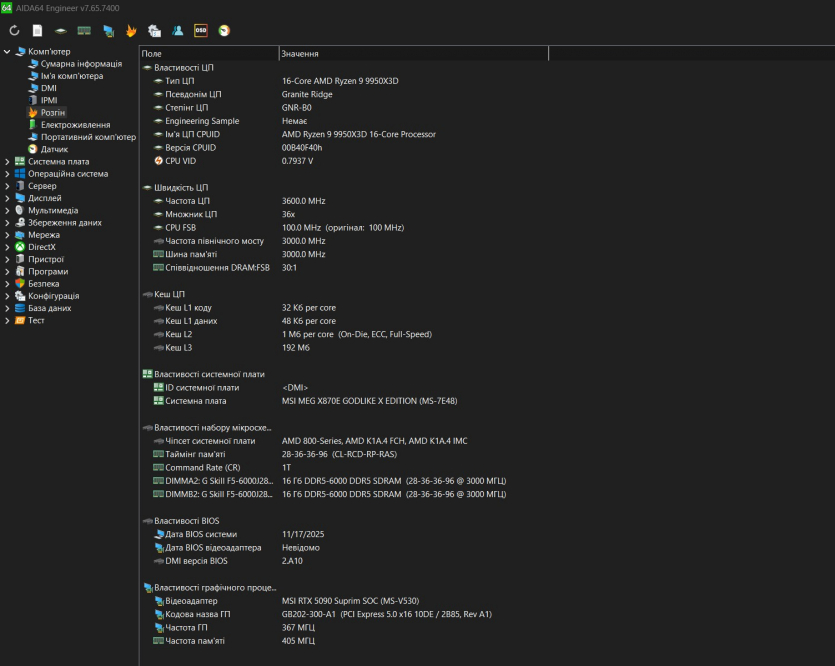The image size is (835, 666).
Task: Click the memory module toolbar icon
Action: [84, 31]
